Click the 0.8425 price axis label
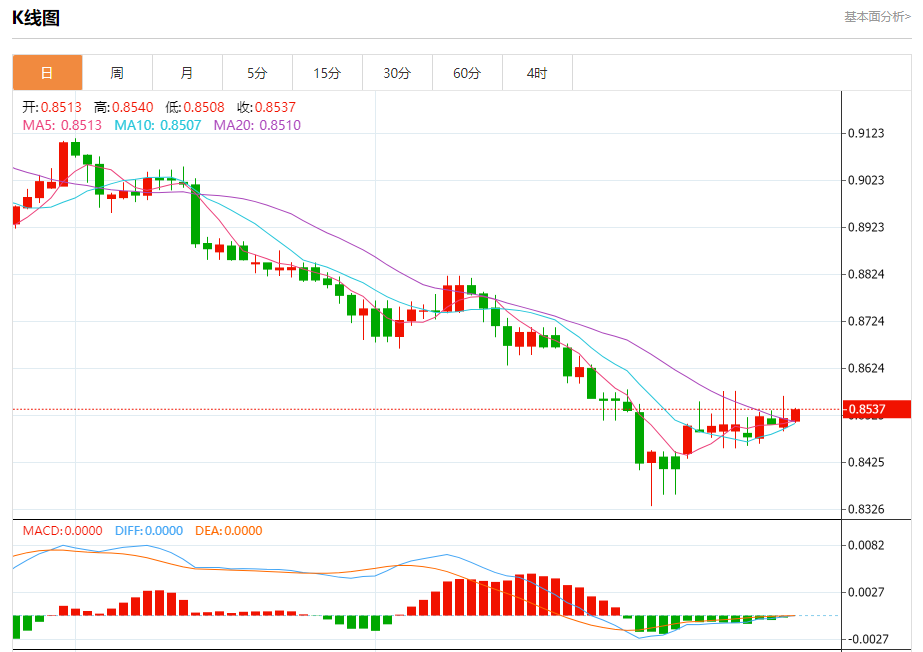Image resolution: width=923 pixels, height=652 pixels. pos(866,462)
